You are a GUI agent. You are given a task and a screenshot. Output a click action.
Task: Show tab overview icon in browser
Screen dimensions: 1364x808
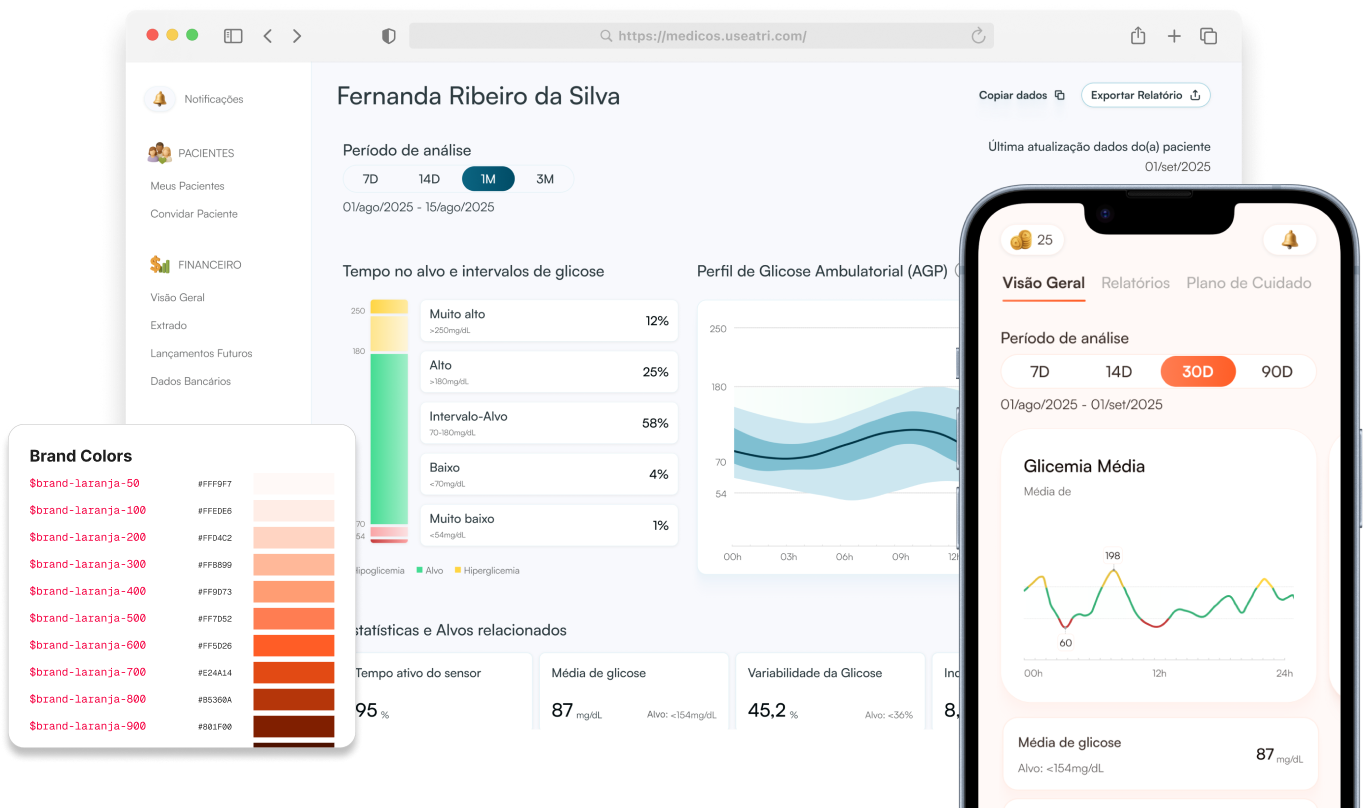[x=1208, y=36]
